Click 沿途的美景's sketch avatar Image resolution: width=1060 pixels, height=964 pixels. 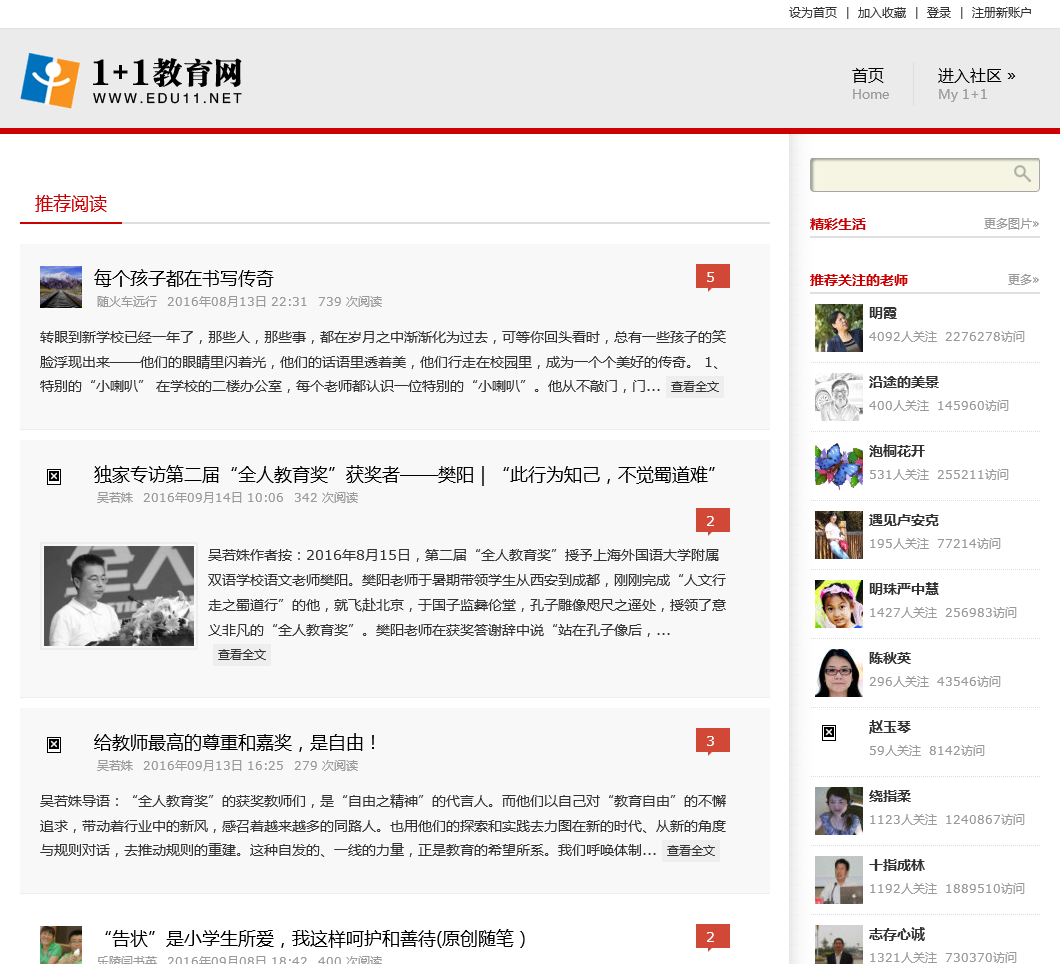click(838, 397)
